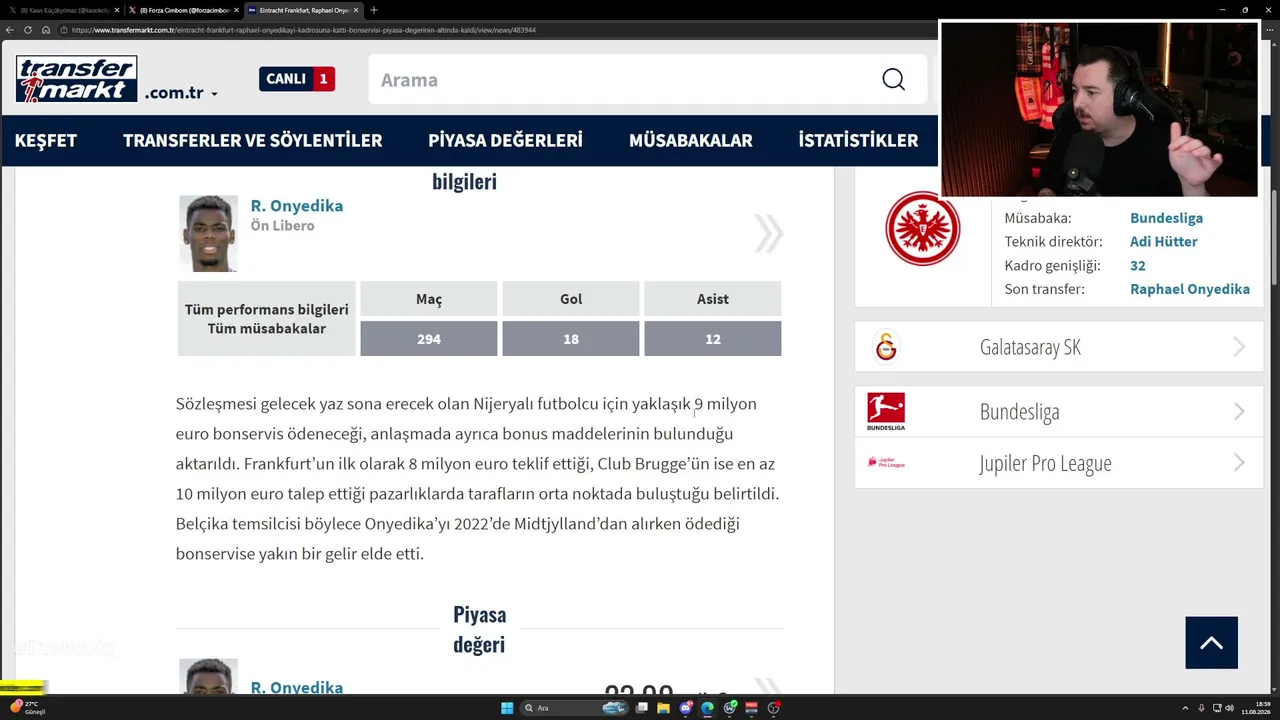Open the .com.tr country dropdown
This screenshot has width=1280, height=720.
click(181, 93)
